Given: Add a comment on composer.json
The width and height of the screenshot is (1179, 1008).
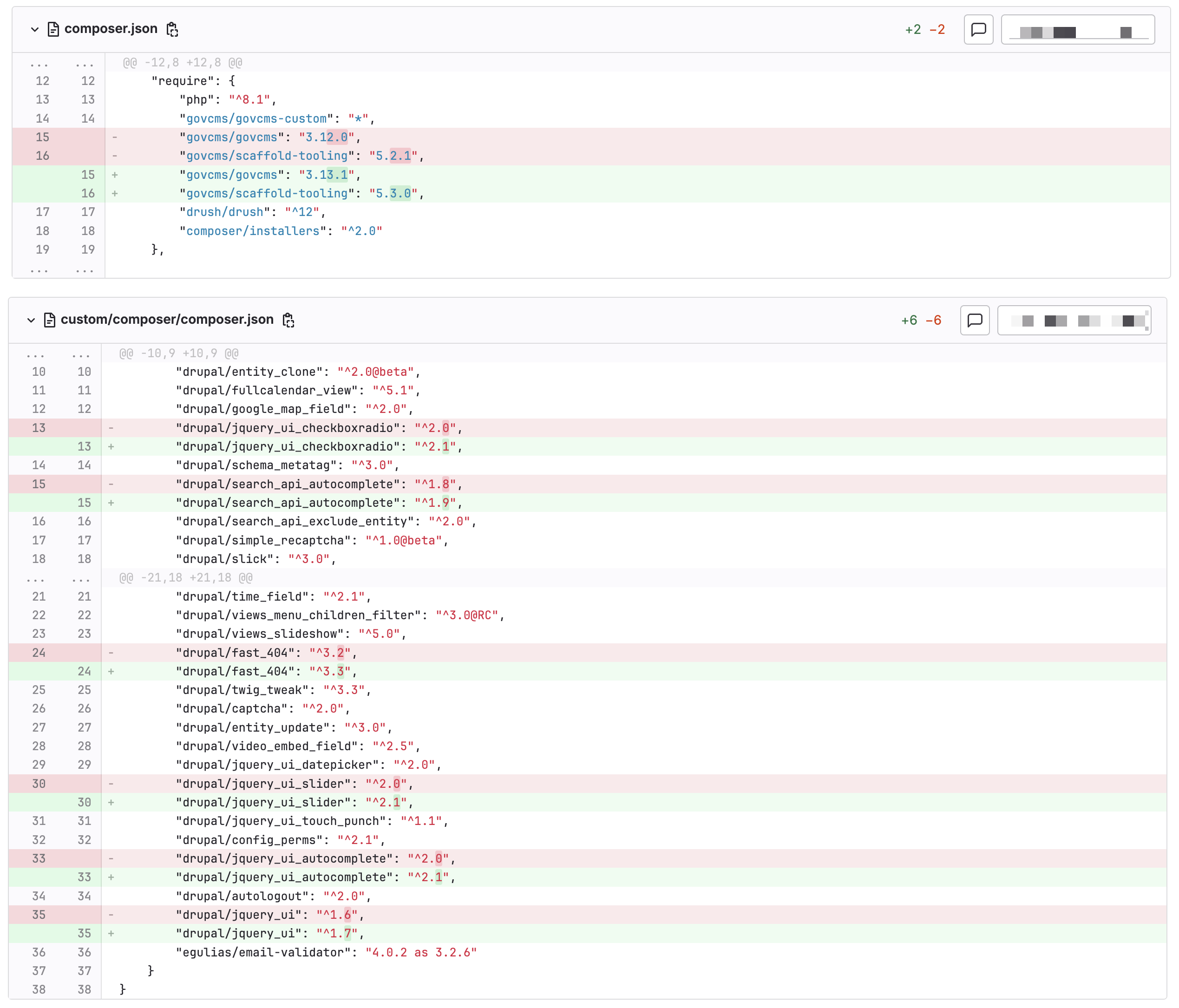Looking at the screenshot, I should (x=978, y=30).
